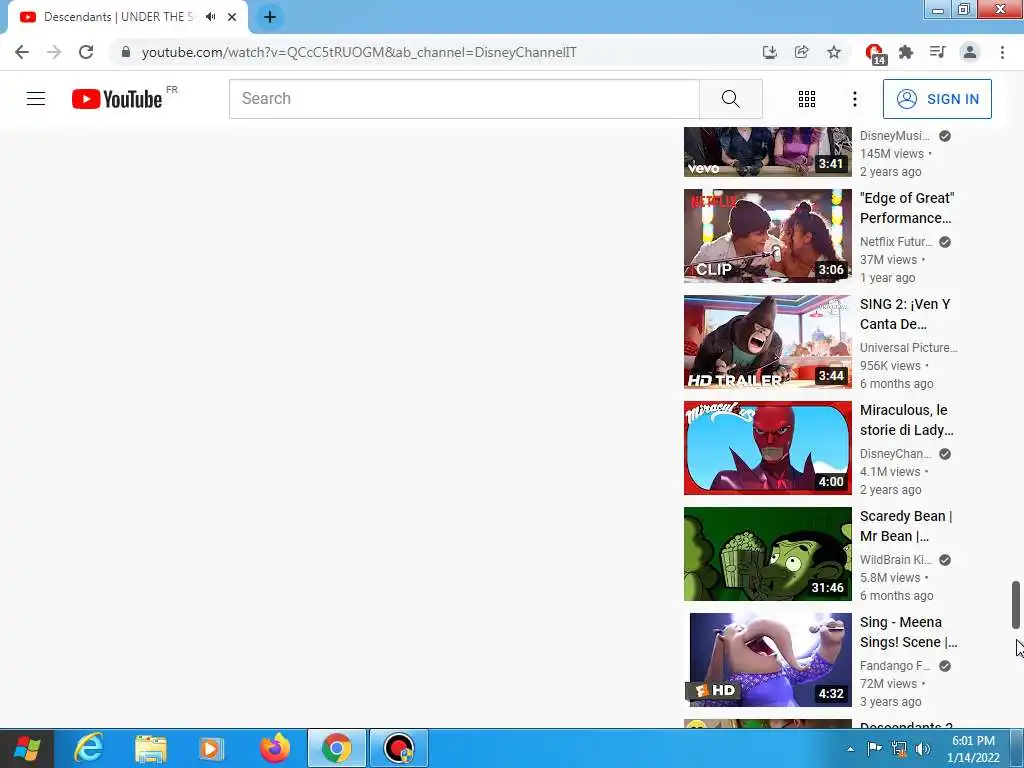The width and height of the screenshot is (1024, 768).
Task: Open a new browser tab
Action: (x=270, y=17)
